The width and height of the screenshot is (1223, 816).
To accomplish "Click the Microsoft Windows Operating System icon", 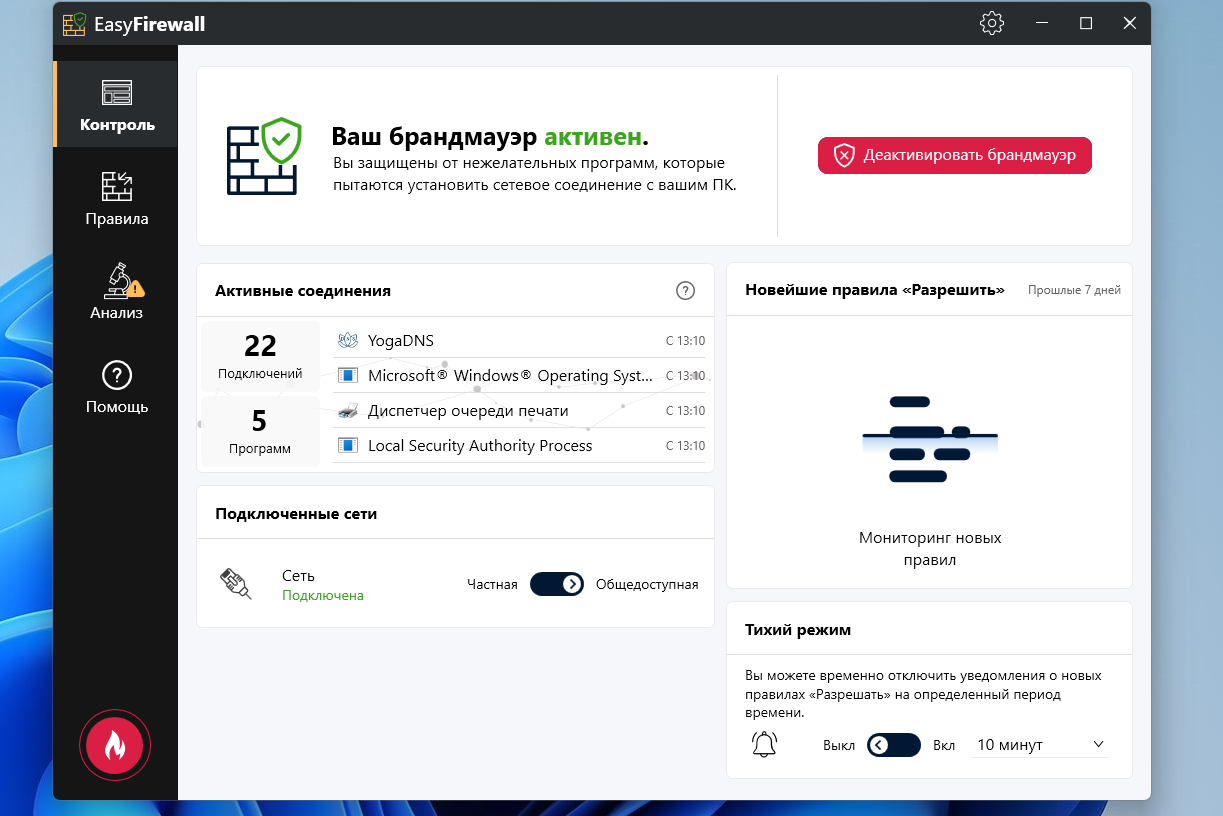I will tap(347, 376).
